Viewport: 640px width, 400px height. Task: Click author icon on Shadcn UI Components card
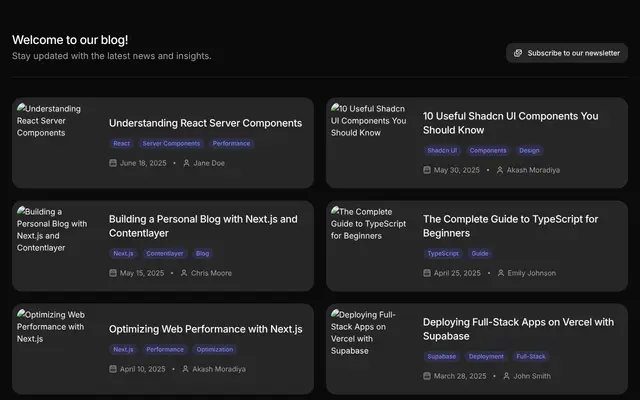pyautogui.click(x=500, y=170)
